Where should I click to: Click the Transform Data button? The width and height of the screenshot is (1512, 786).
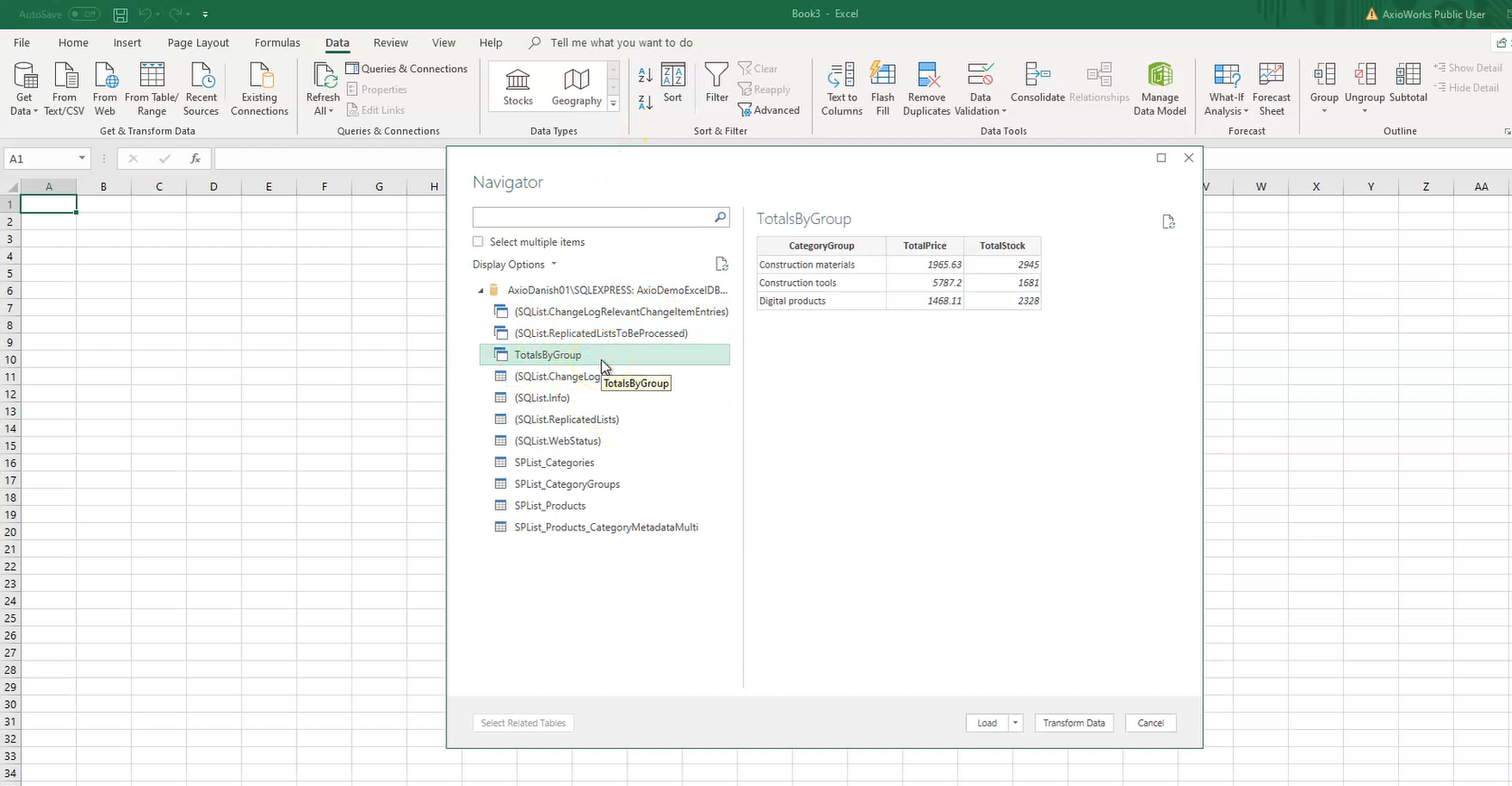pos(1074,723)
